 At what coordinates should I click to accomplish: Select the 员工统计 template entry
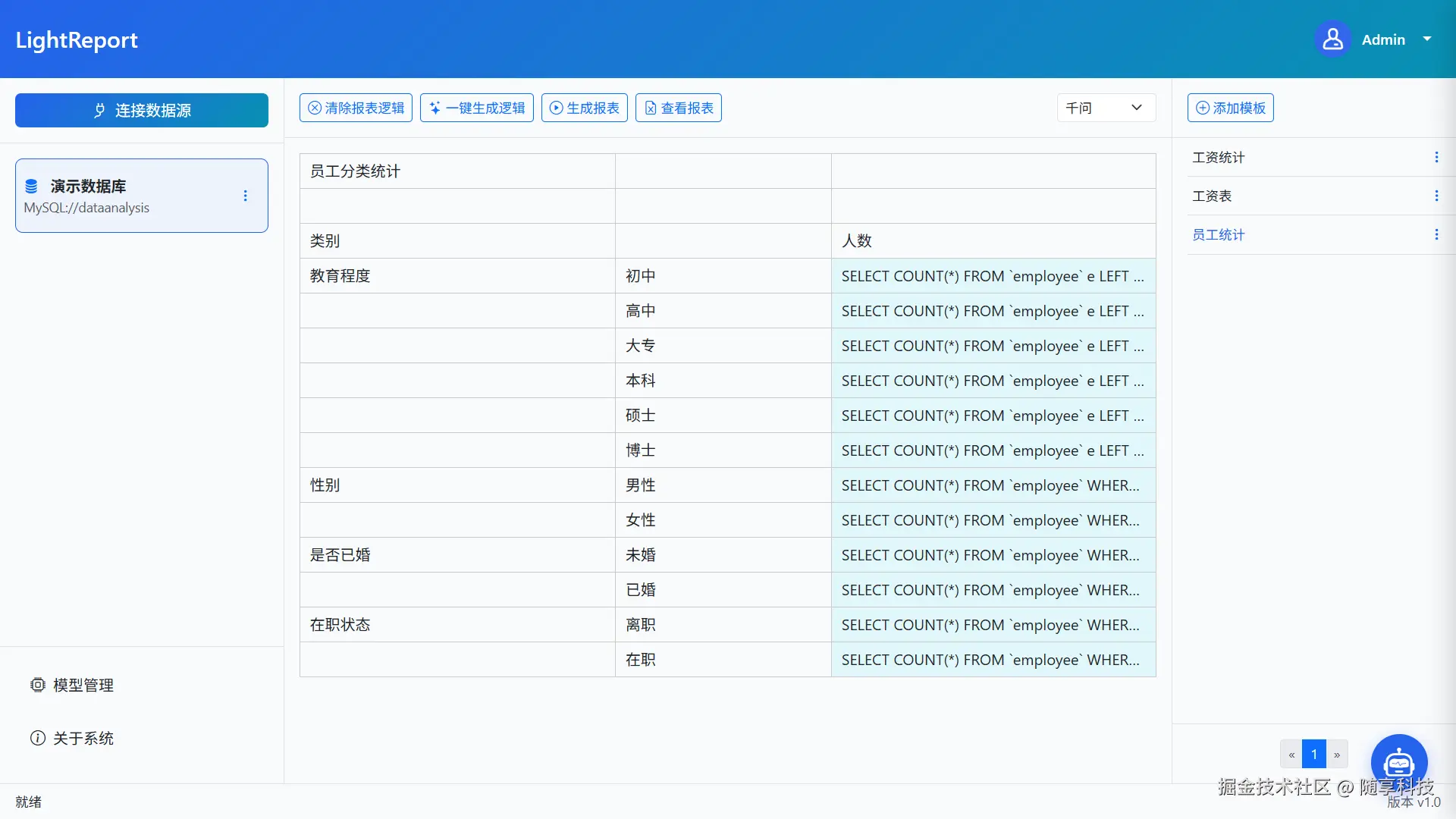click(1218, 234)
